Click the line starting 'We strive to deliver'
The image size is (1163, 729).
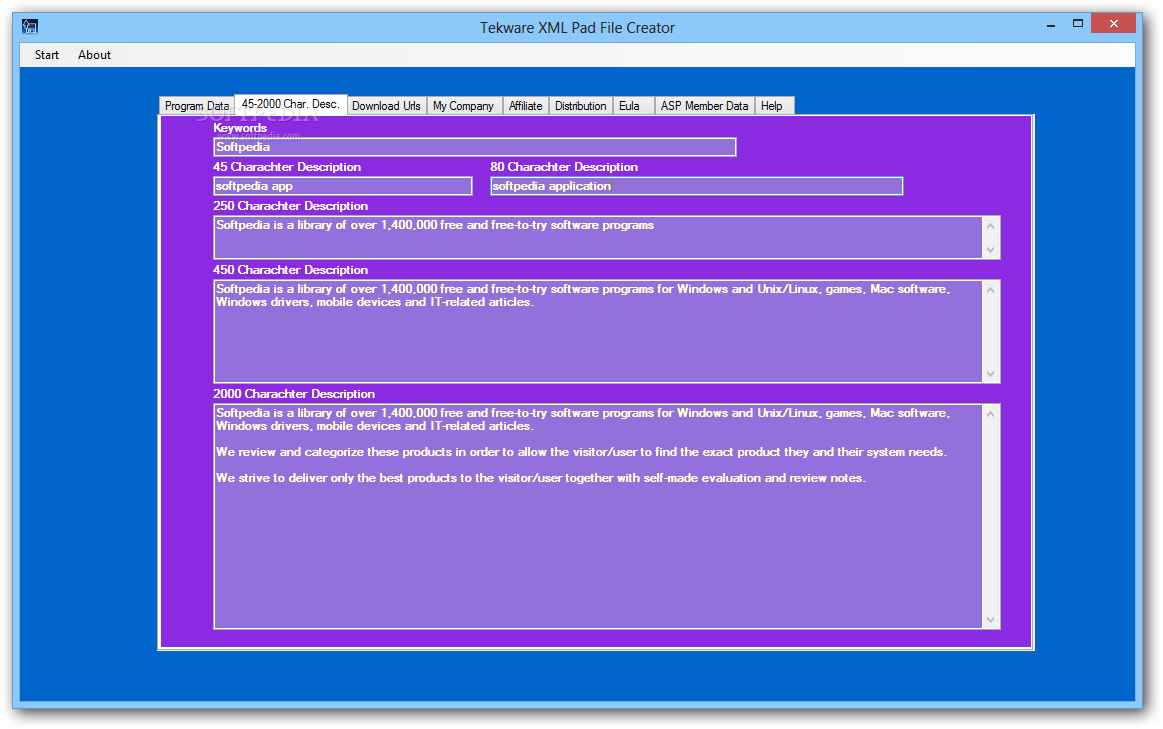pos(541,478)
